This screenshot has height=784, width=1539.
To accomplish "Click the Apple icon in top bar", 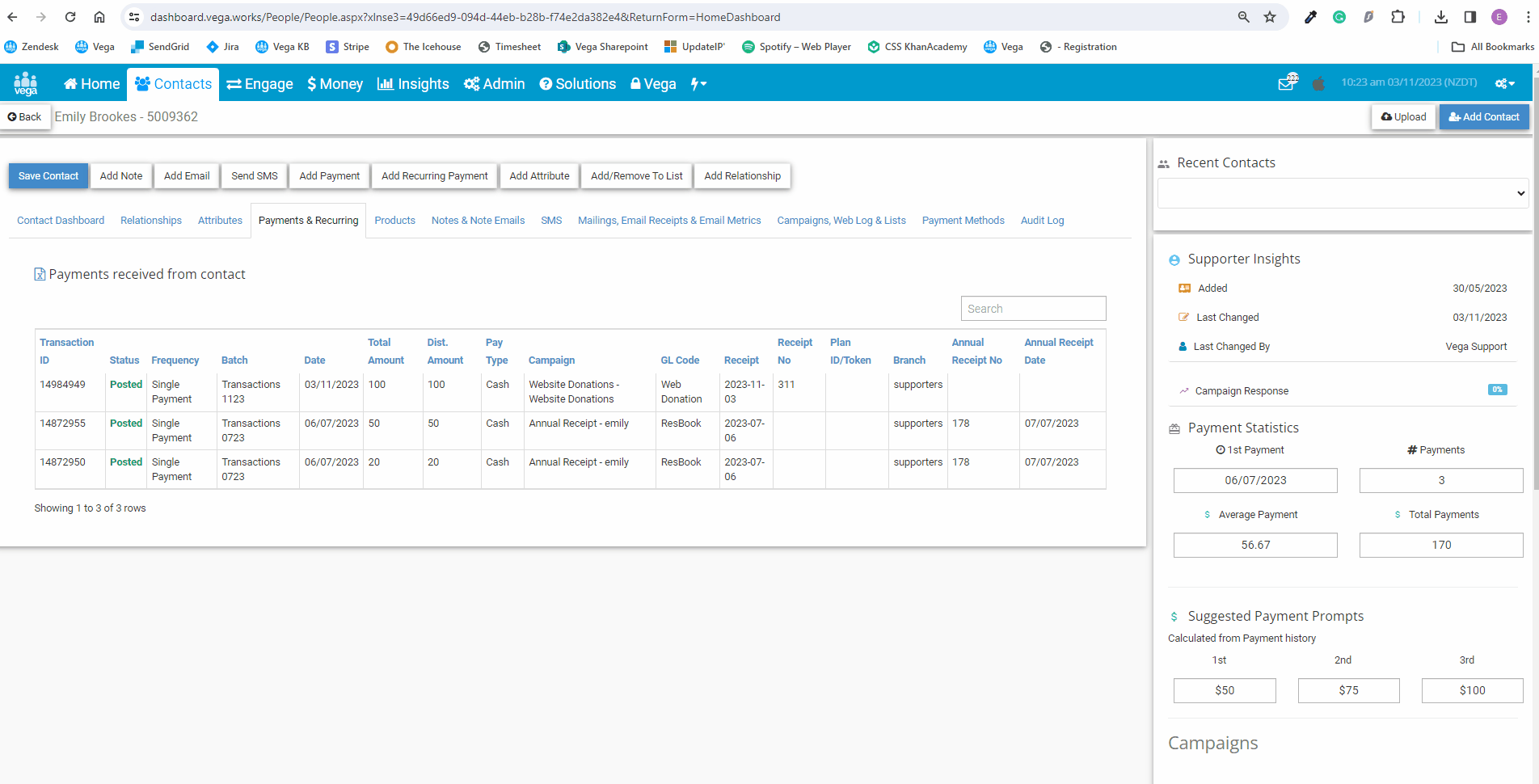I will click(1318, 83).
